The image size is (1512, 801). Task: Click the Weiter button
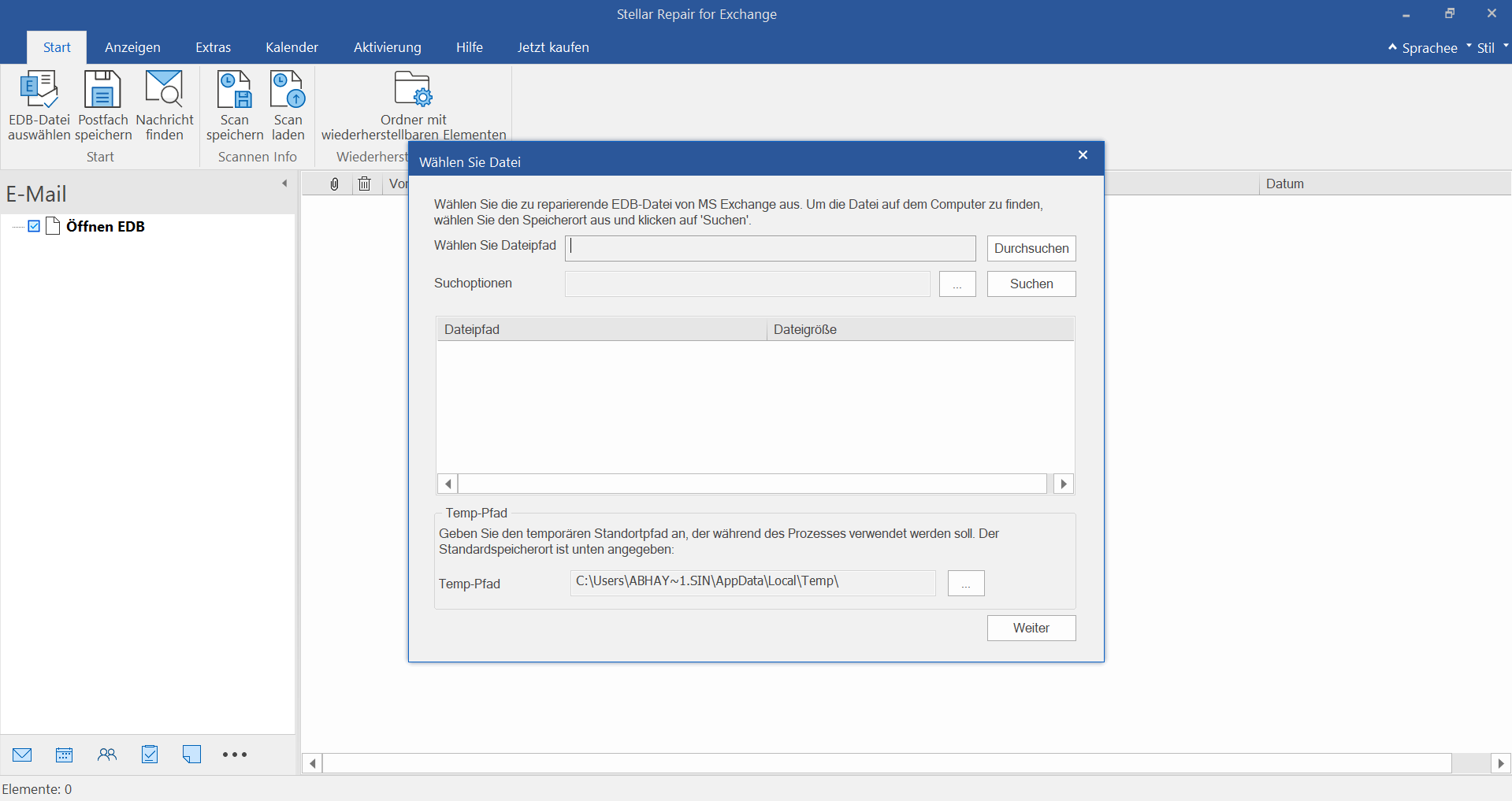[x=1031, y=628]
